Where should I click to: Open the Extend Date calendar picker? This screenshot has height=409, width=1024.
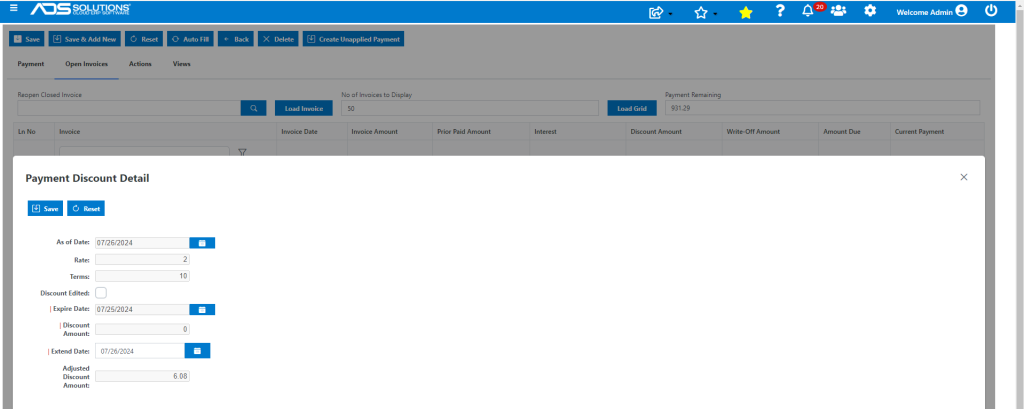tap(198, 351)
